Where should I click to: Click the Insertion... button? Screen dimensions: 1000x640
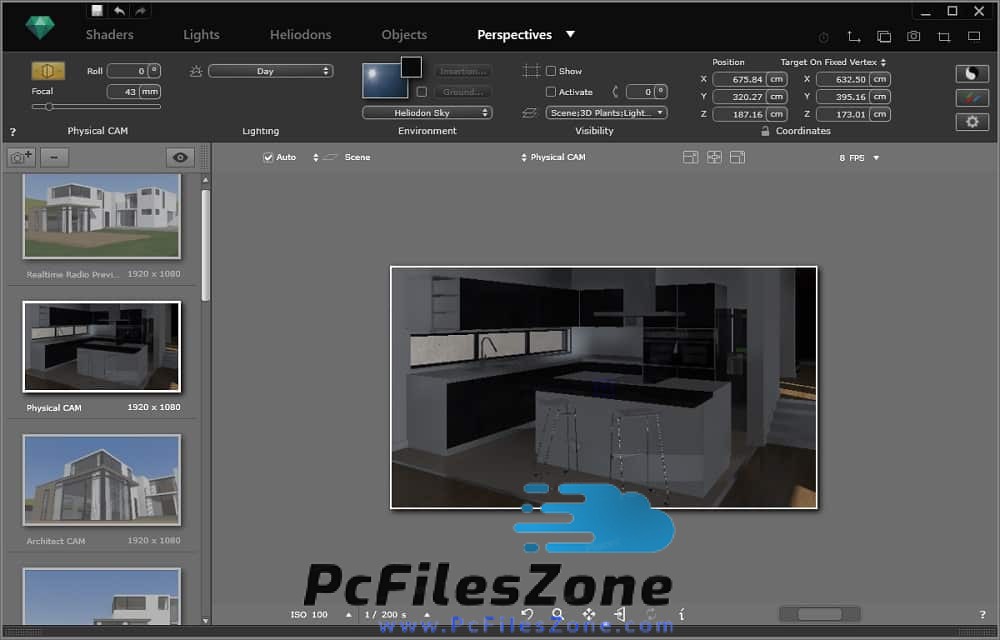tap(462, 71)
